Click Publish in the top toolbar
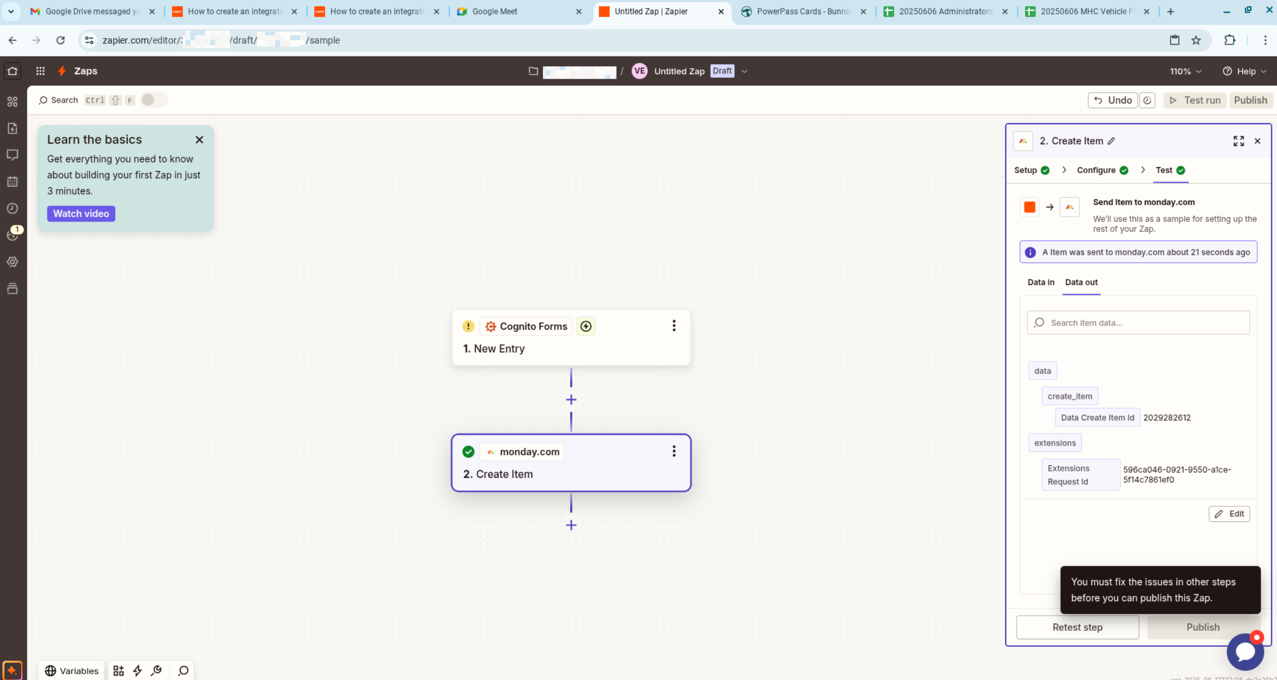1277x680 pixels. pyautogui.click(x=1250, y=100)
